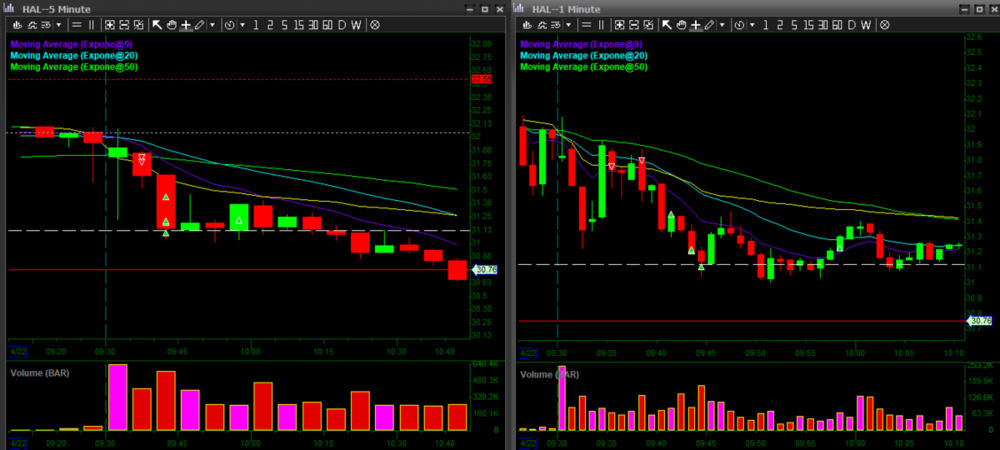Open the dropdown arrow after pencil tool, 5 Minute chart
This screenshot has width=1000, height=450.
pyautogui.click(x=212, y=23)
